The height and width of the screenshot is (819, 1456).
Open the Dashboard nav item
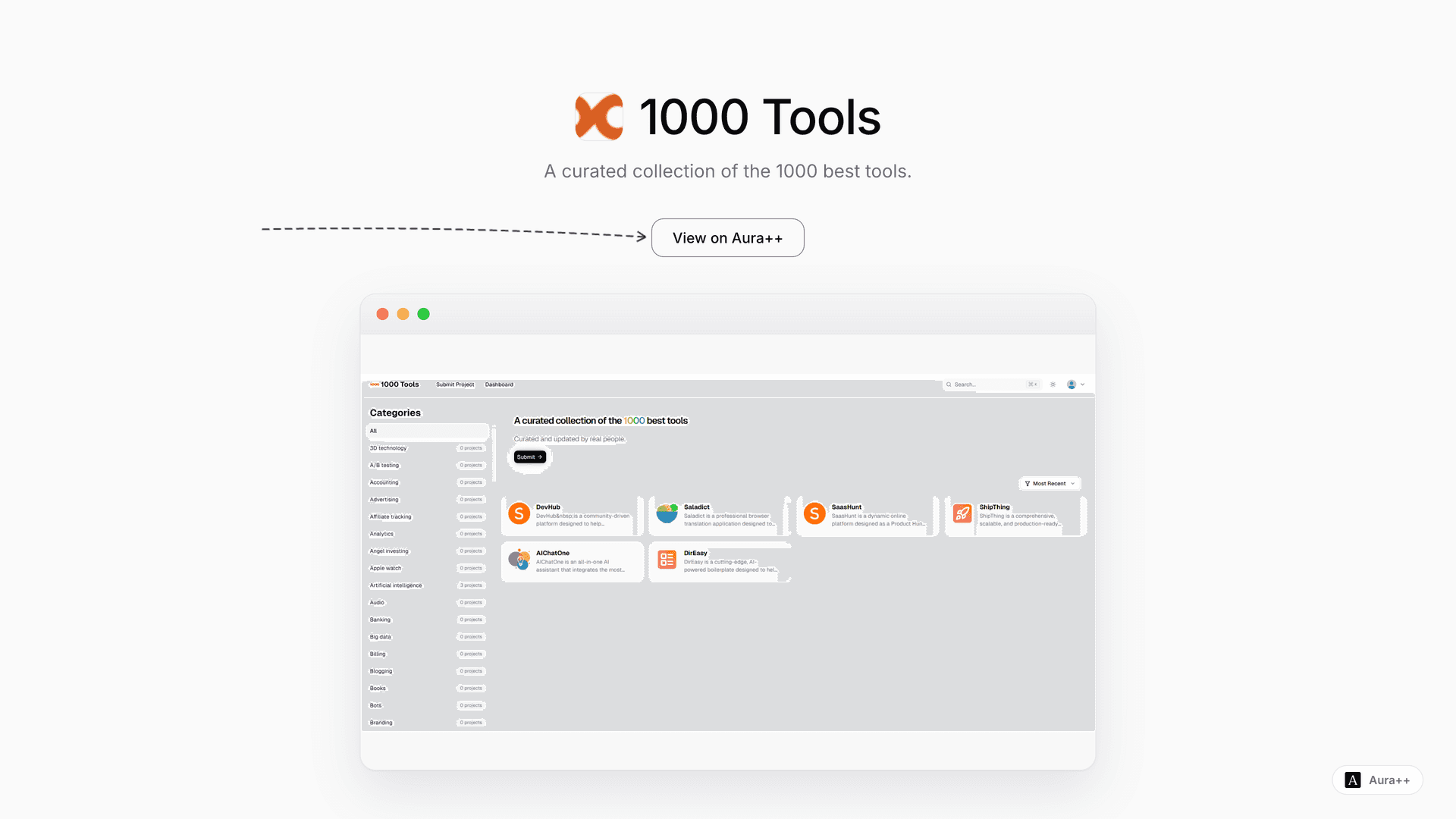click(499, 384)
